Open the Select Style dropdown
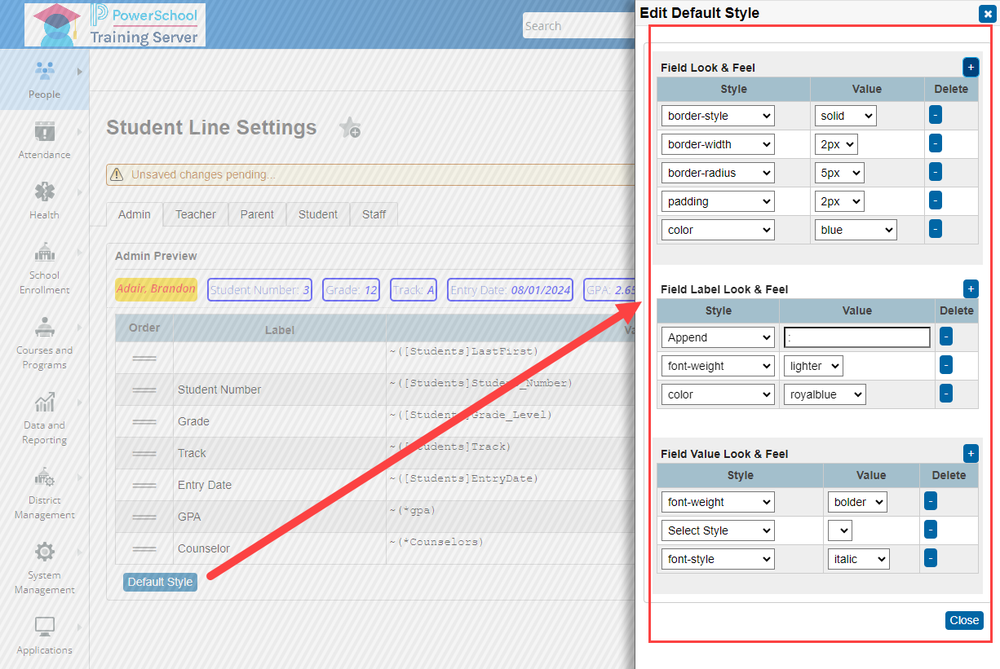 point(717,531)
